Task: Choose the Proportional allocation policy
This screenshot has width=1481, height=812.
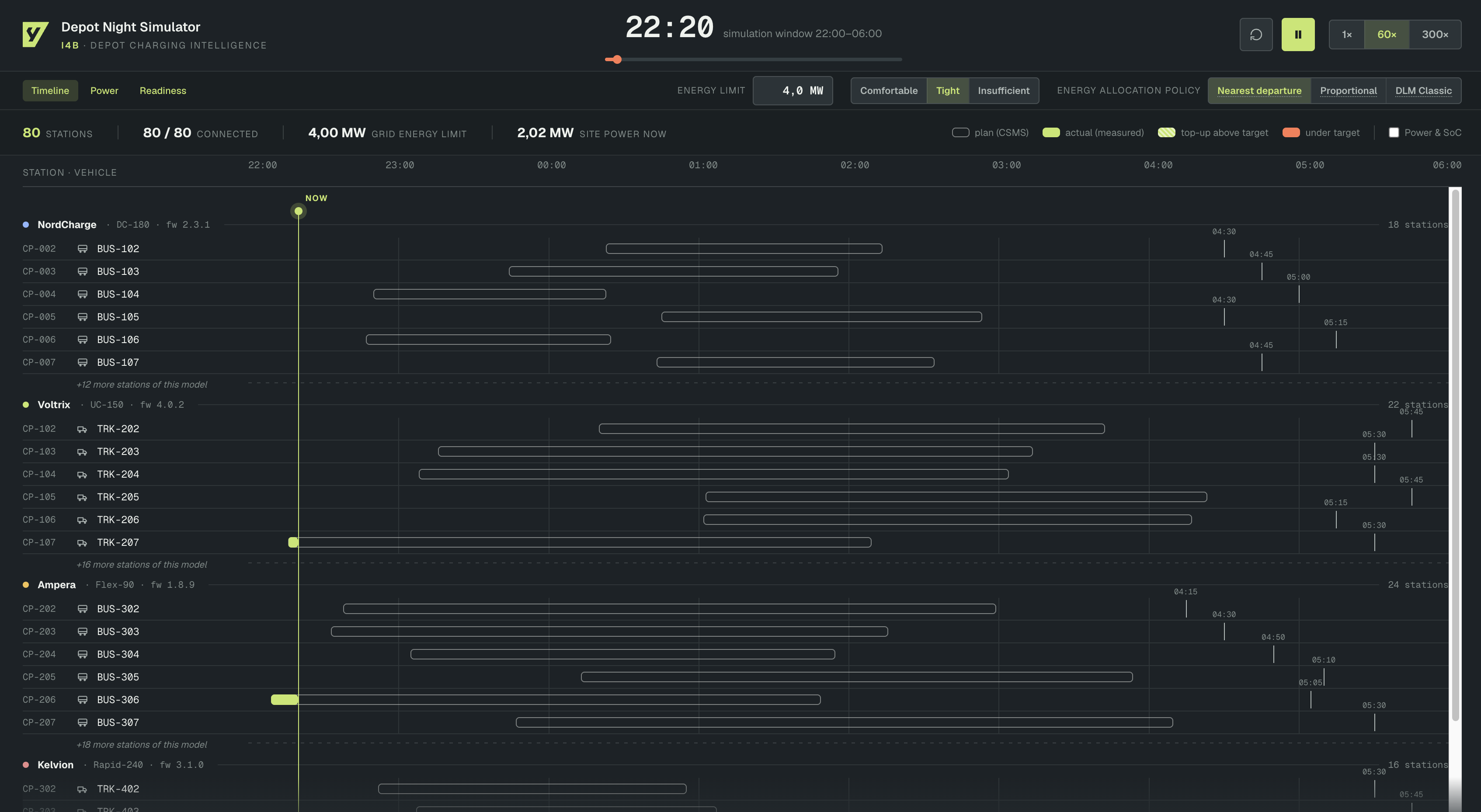Action: coord(1348,91)
